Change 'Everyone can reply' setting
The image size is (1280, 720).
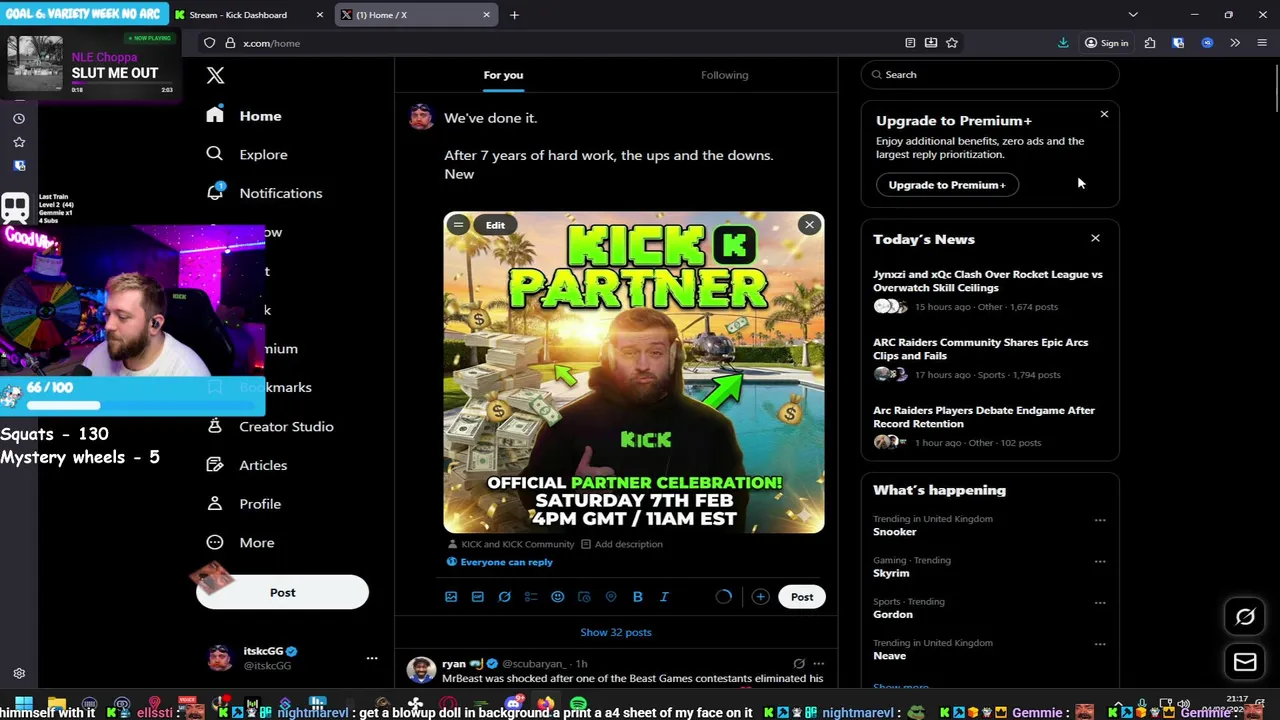point(499,562)
